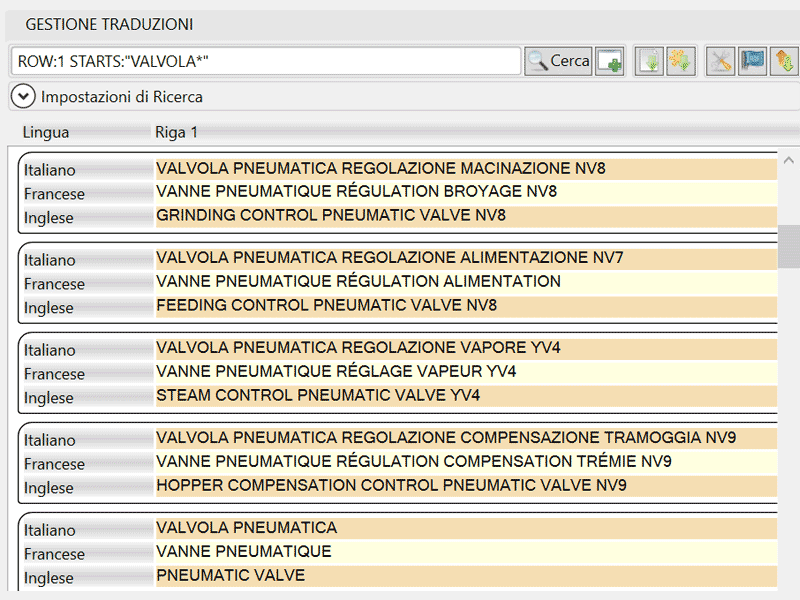Select English text STEAM CONTROL PNEUMATIC VALVE YV4
The image size is (800, 600).
[x=318, y=396]
